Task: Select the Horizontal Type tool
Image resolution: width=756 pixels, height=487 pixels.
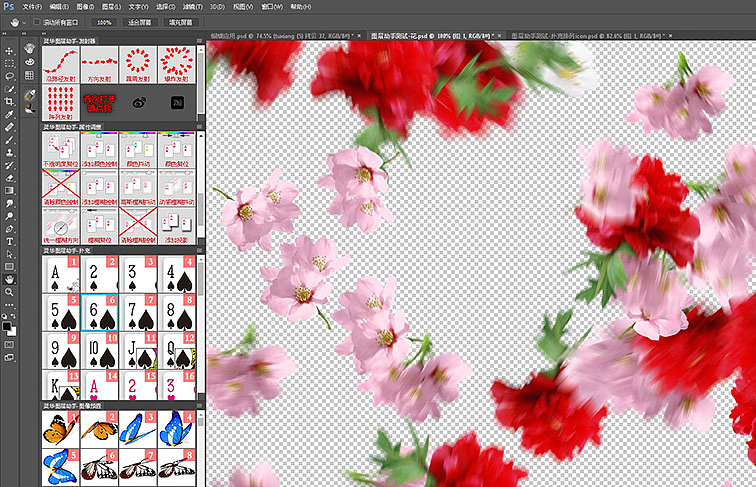Action: click(9, 241)
